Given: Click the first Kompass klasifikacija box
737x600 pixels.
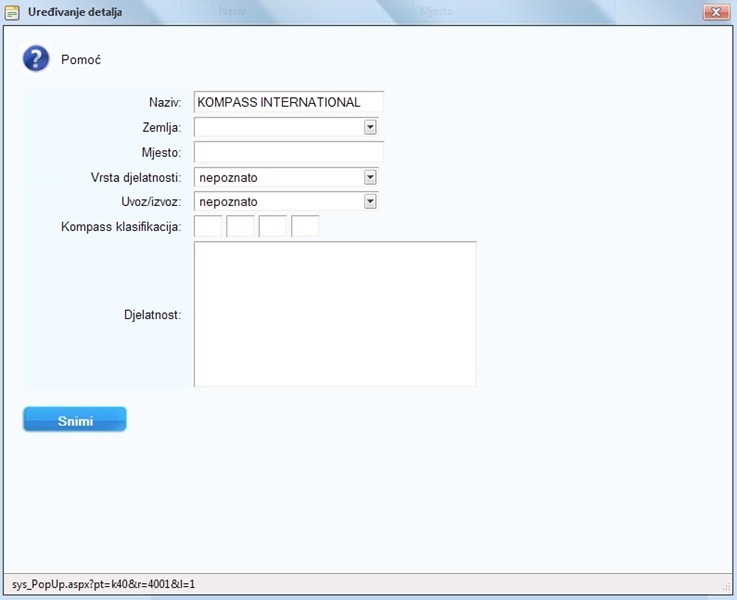Looking at the screenshot, I should click(x=208, y=226).
